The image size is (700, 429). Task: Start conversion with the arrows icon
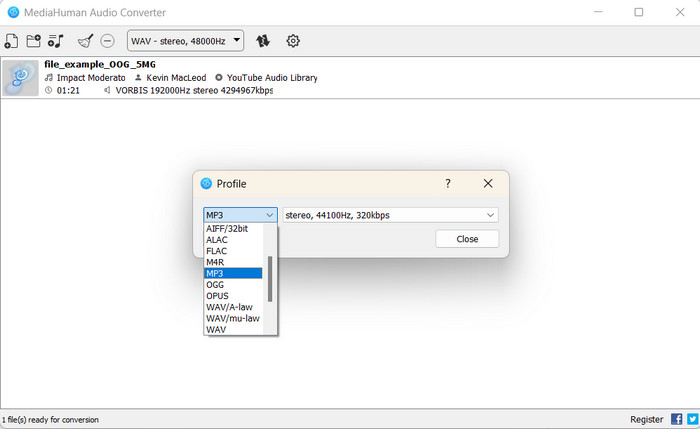click(x=263, y=41)
